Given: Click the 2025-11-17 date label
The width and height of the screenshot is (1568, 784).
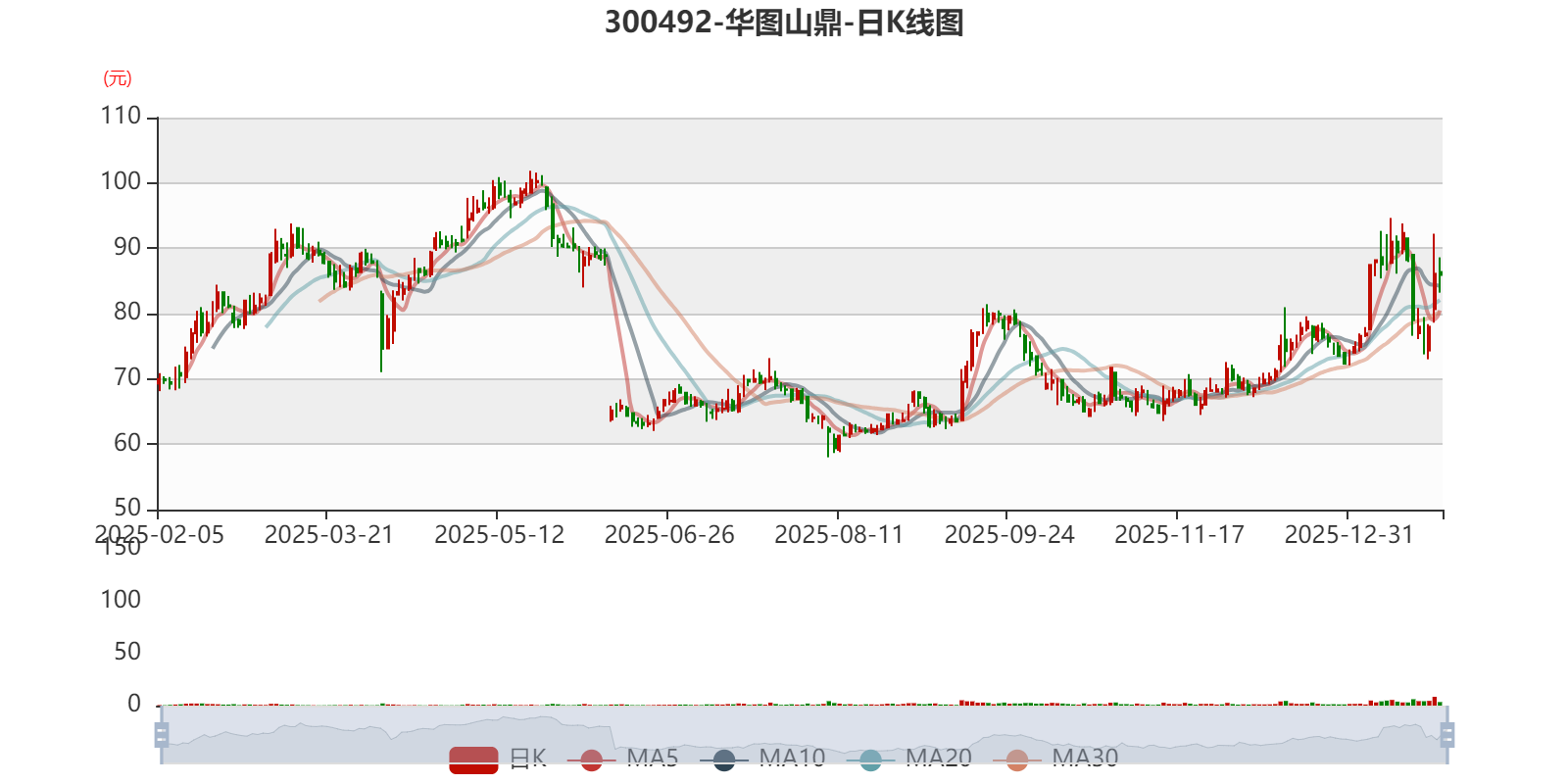Looking at the screenshot, I should pyautogui.click(x=1179, y=535).
